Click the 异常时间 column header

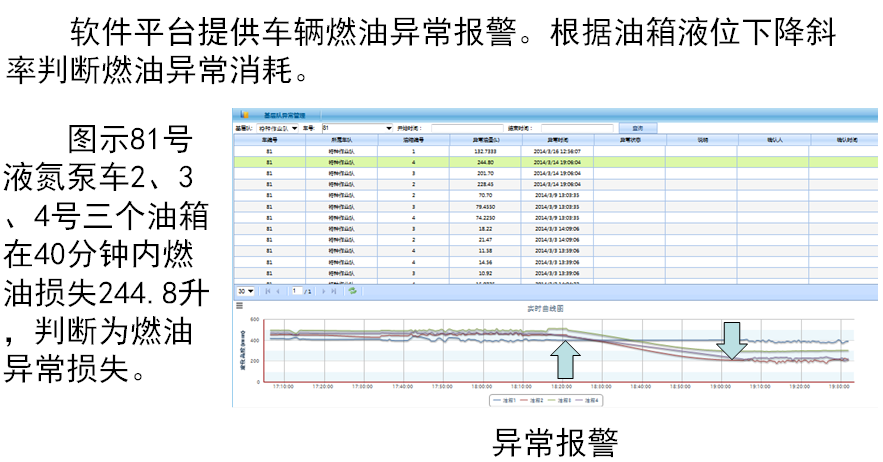pyautogui.click(x=558, y=139)
